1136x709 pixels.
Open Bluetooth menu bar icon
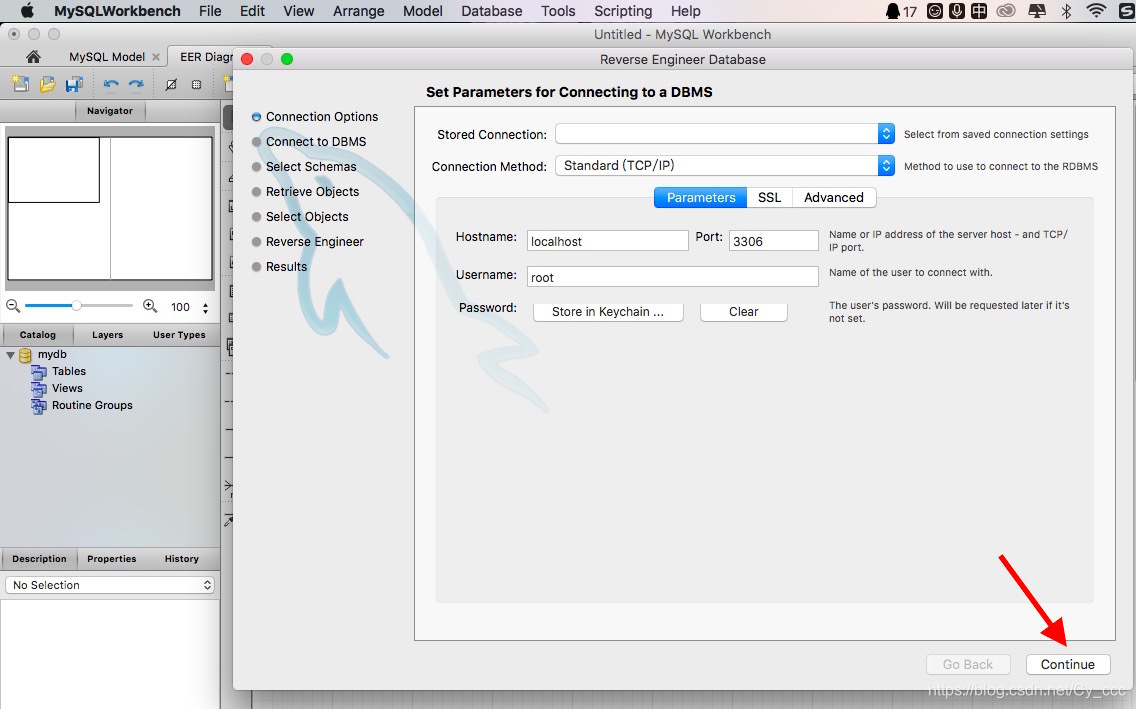[1066, 11]
